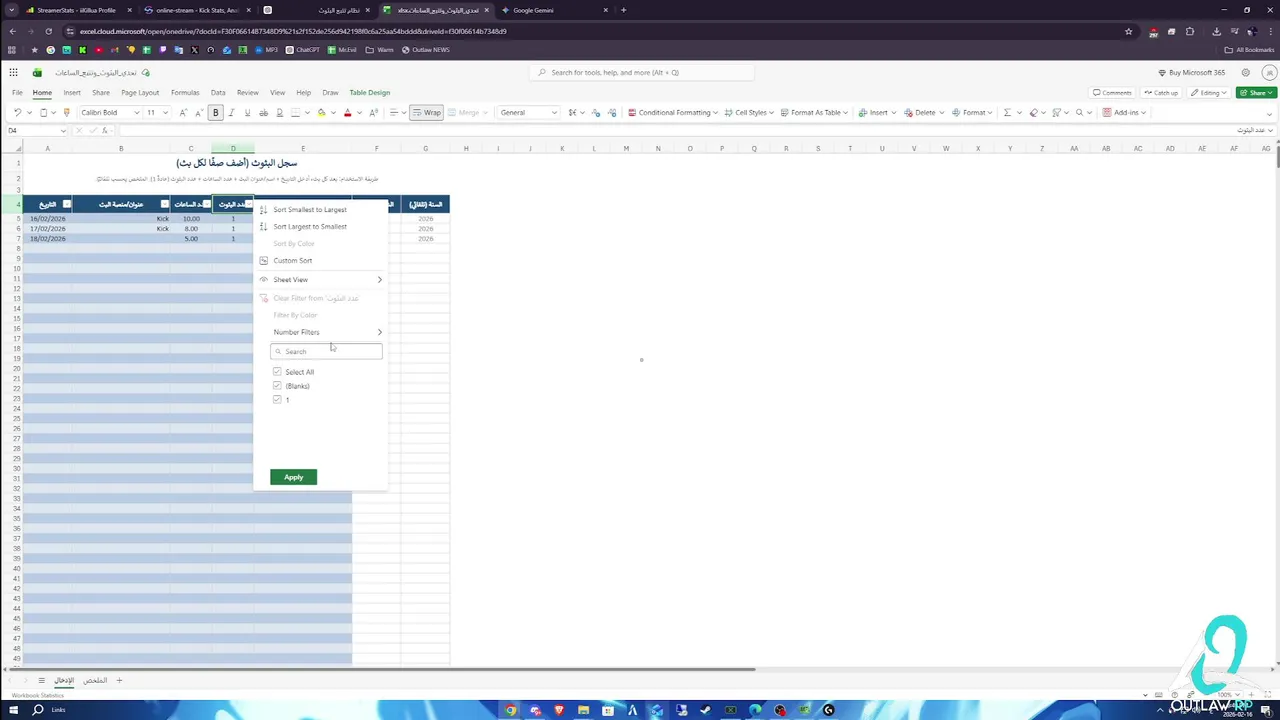Toggle Italic formatting
Image resolution: width=1280 pixels, height=720 pixels.
click(x=231, y=112)
